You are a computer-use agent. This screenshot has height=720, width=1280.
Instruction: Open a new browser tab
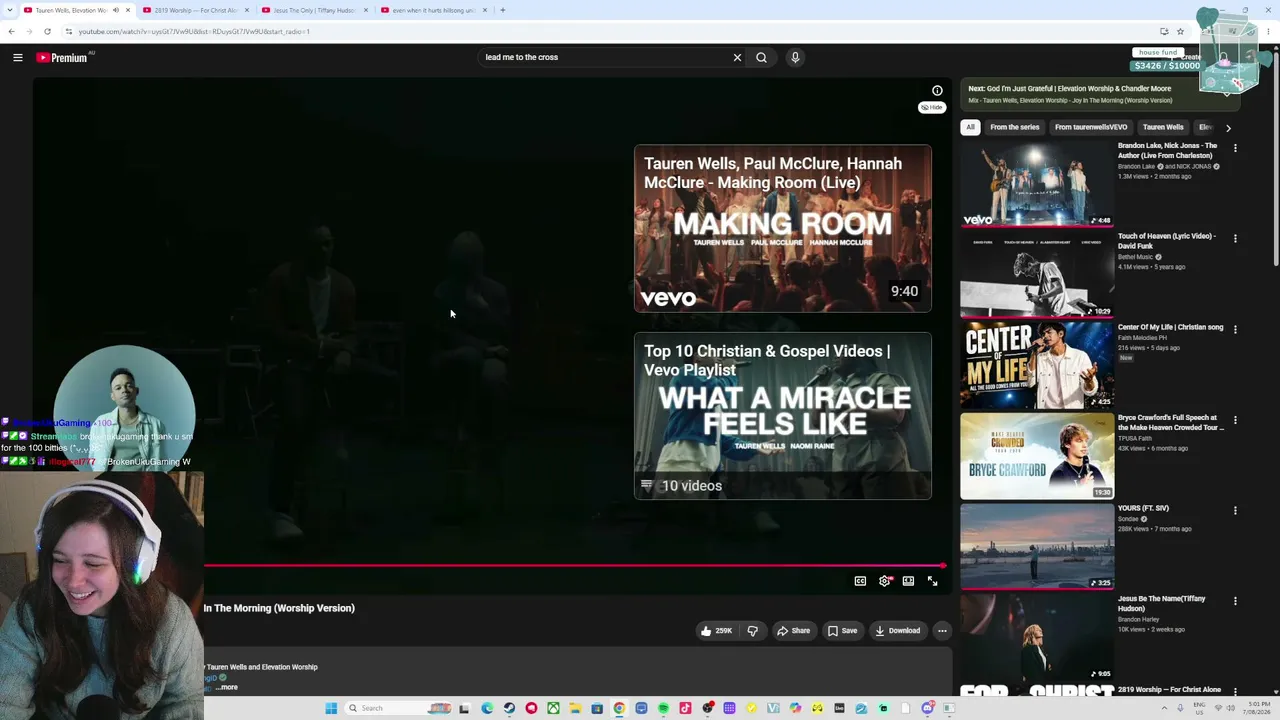pyautogui.click(x=503, y=10)
